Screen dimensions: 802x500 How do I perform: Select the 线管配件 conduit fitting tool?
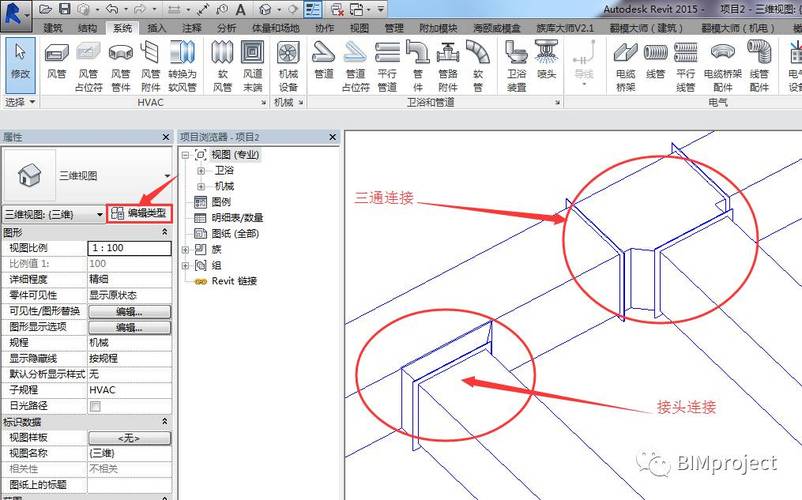point(759,66)
